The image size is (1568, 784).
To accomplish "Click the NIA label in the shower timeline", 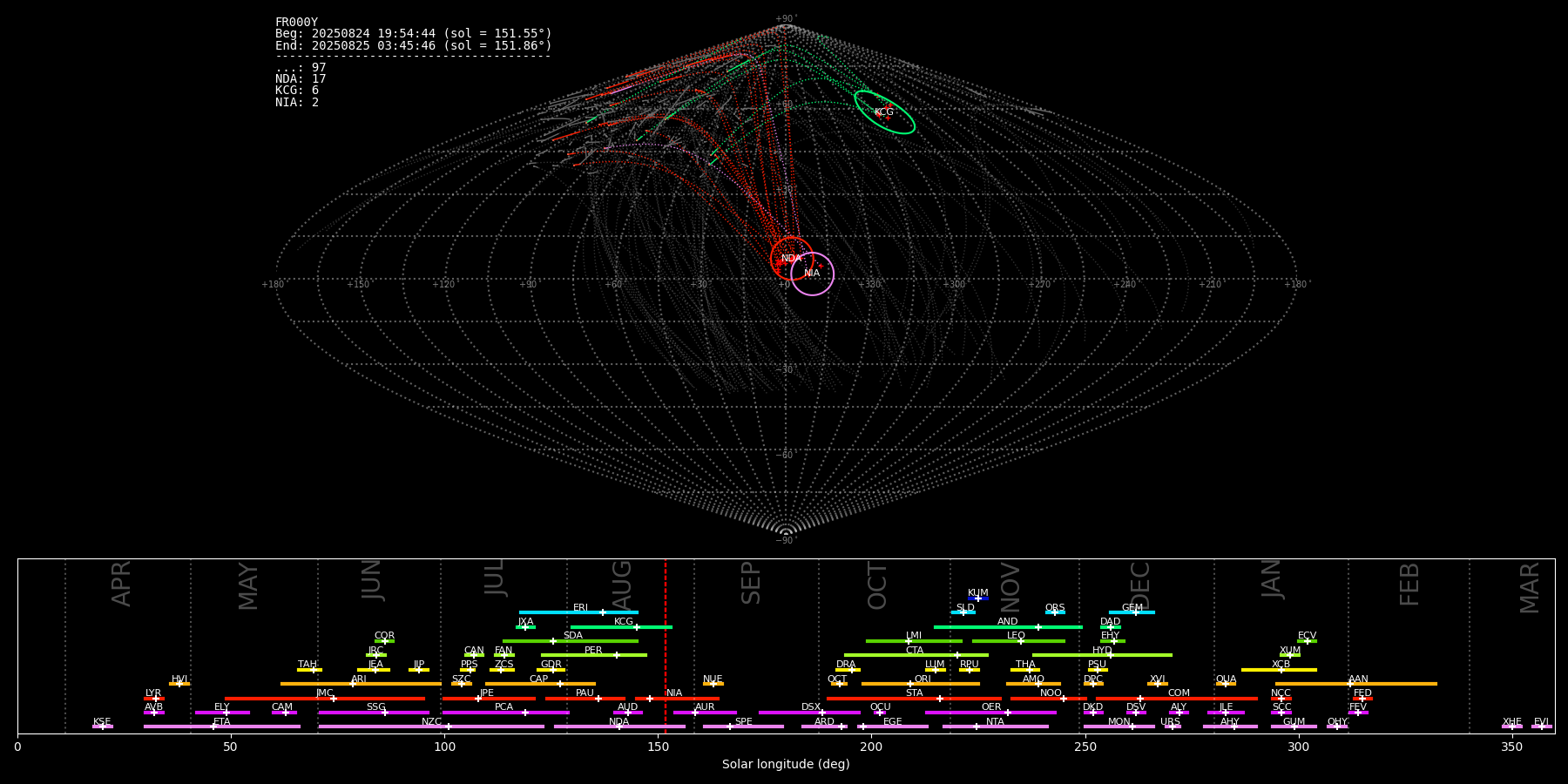I will pos(674,693).
